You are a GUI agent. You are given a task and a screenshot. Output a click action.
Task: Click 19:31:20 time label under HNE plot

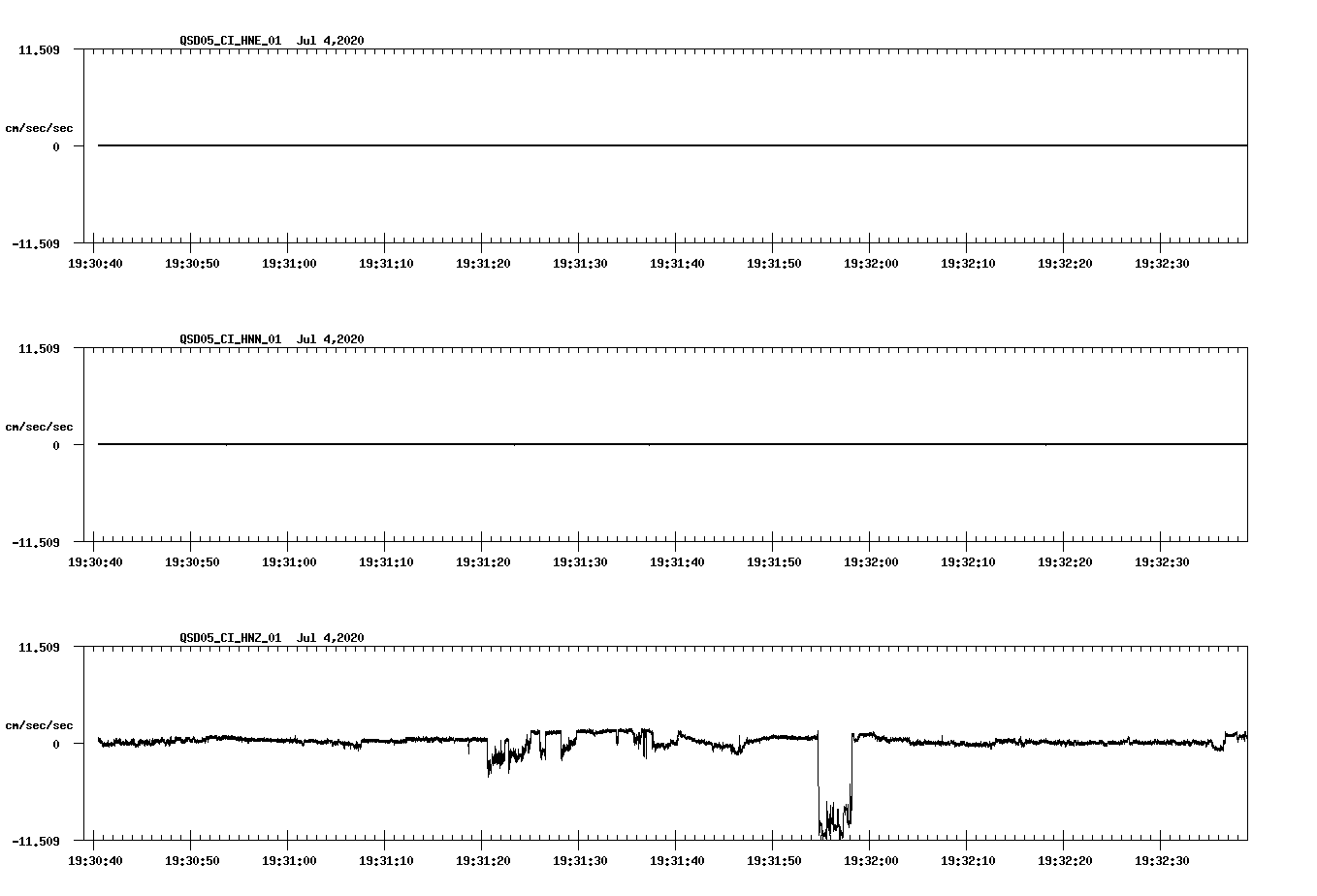[483, 264]
